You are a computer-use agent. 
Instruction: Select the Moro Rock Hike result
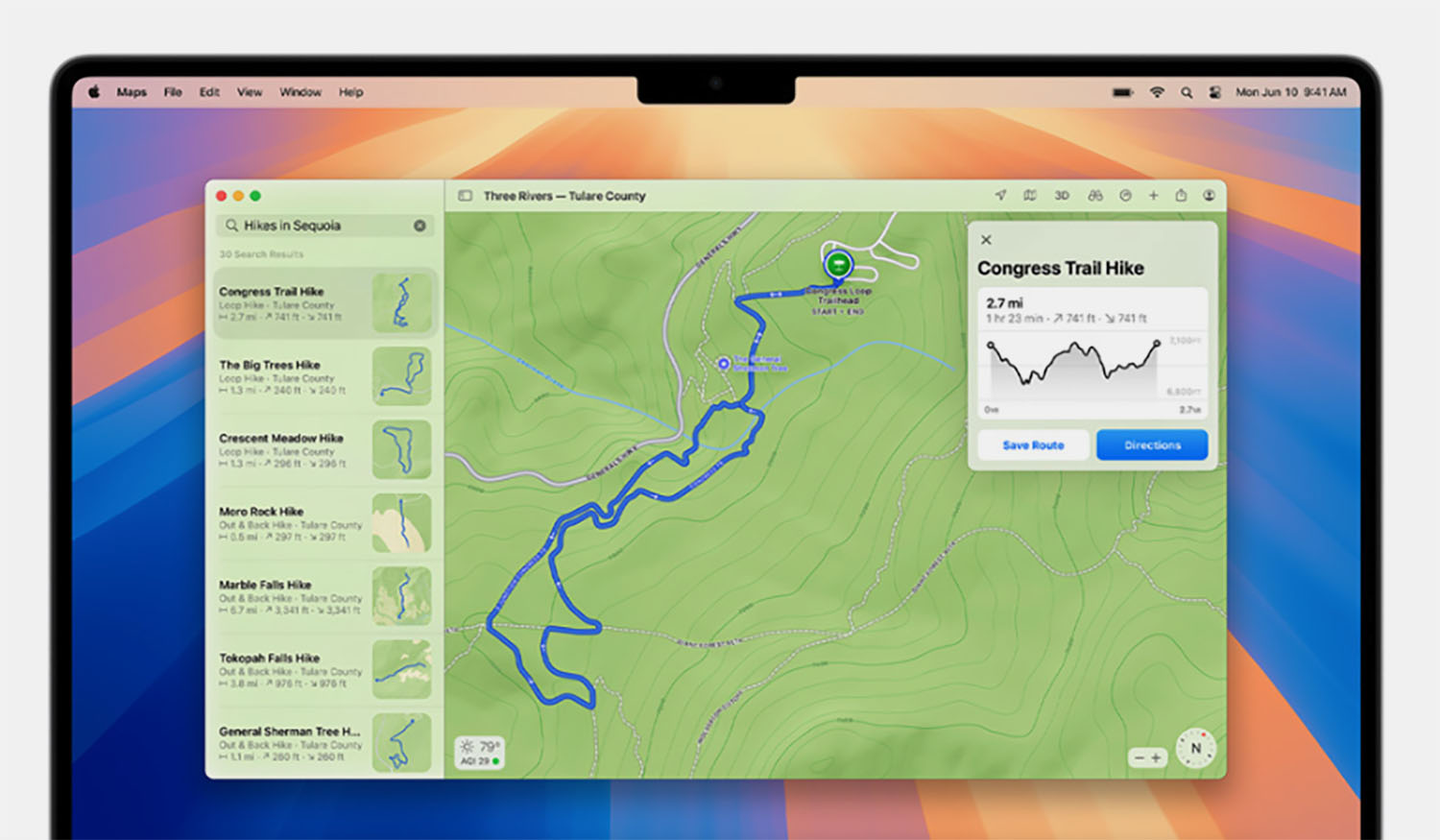coord(324,523)
